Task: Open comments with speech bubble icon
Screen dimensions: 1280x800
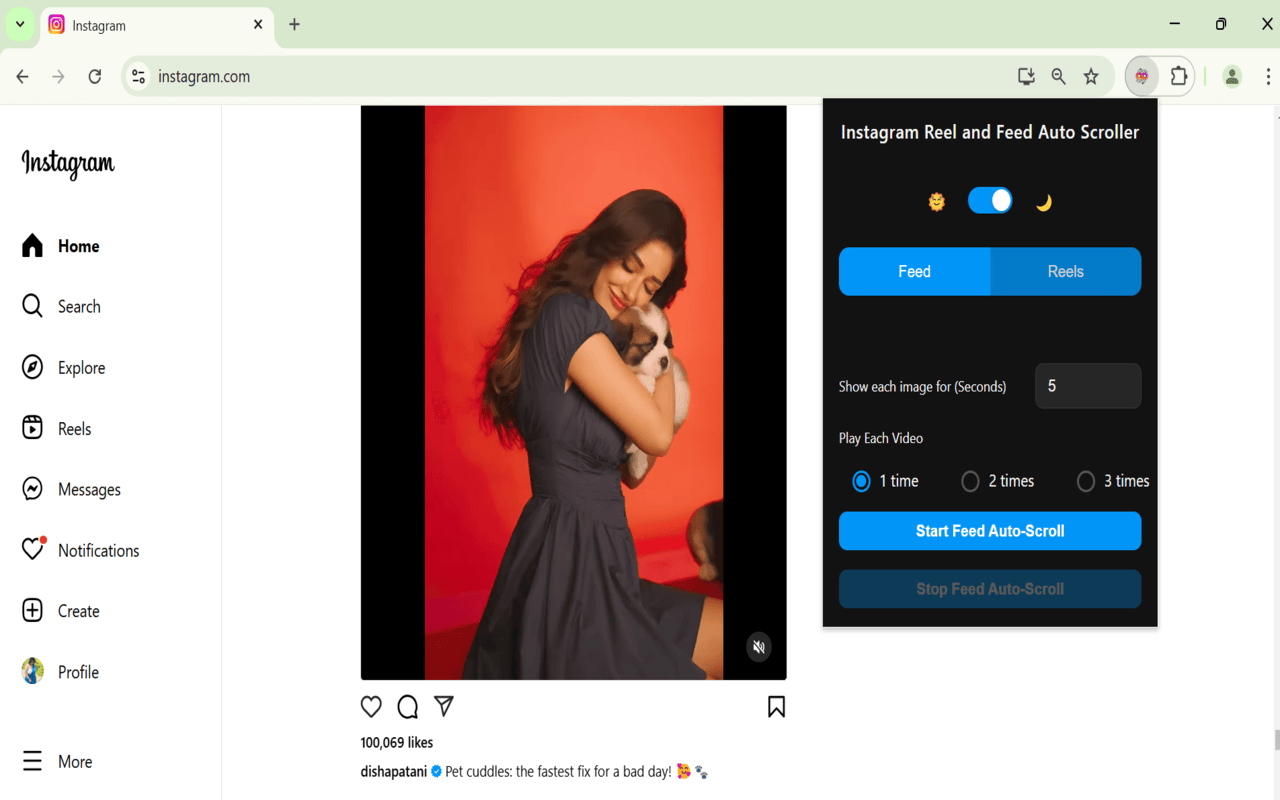Action: (x=407, y=707)
